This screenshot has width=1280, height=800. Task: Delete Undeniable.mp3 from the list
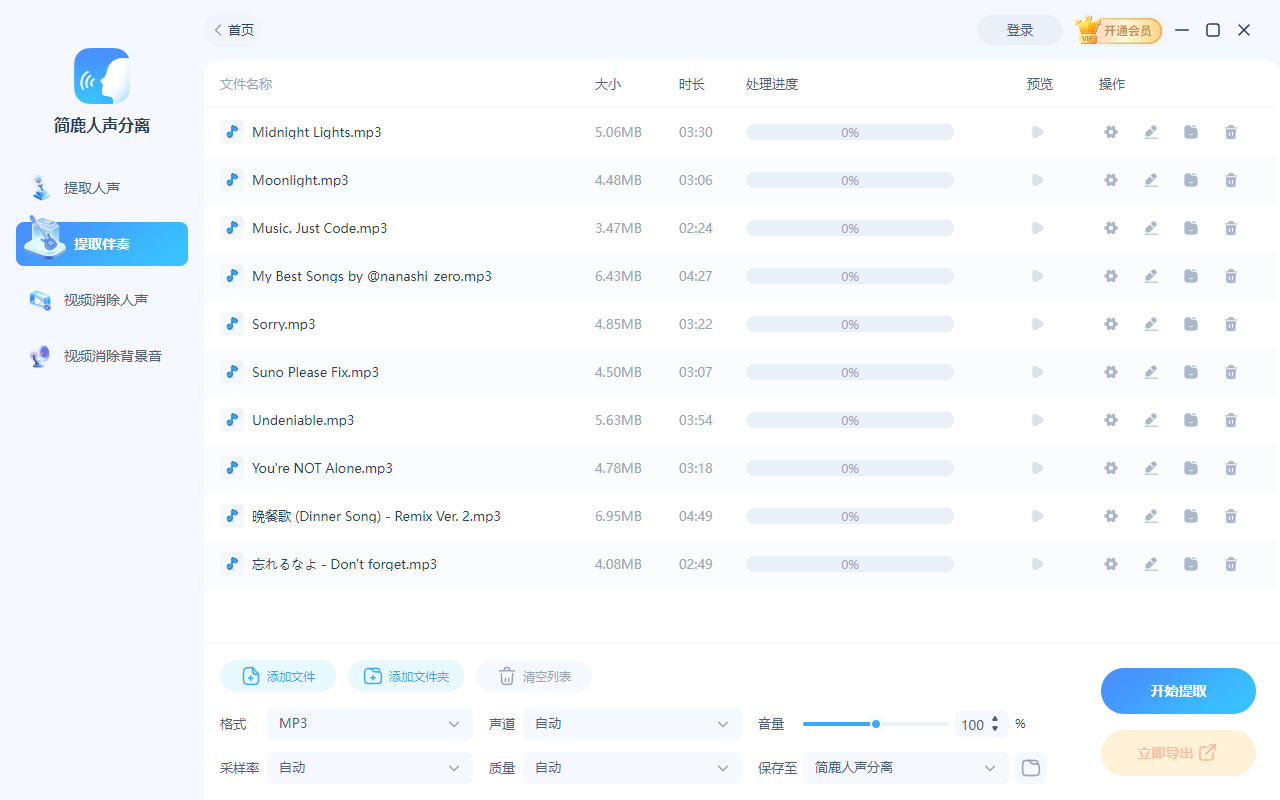coord(1230,419)
